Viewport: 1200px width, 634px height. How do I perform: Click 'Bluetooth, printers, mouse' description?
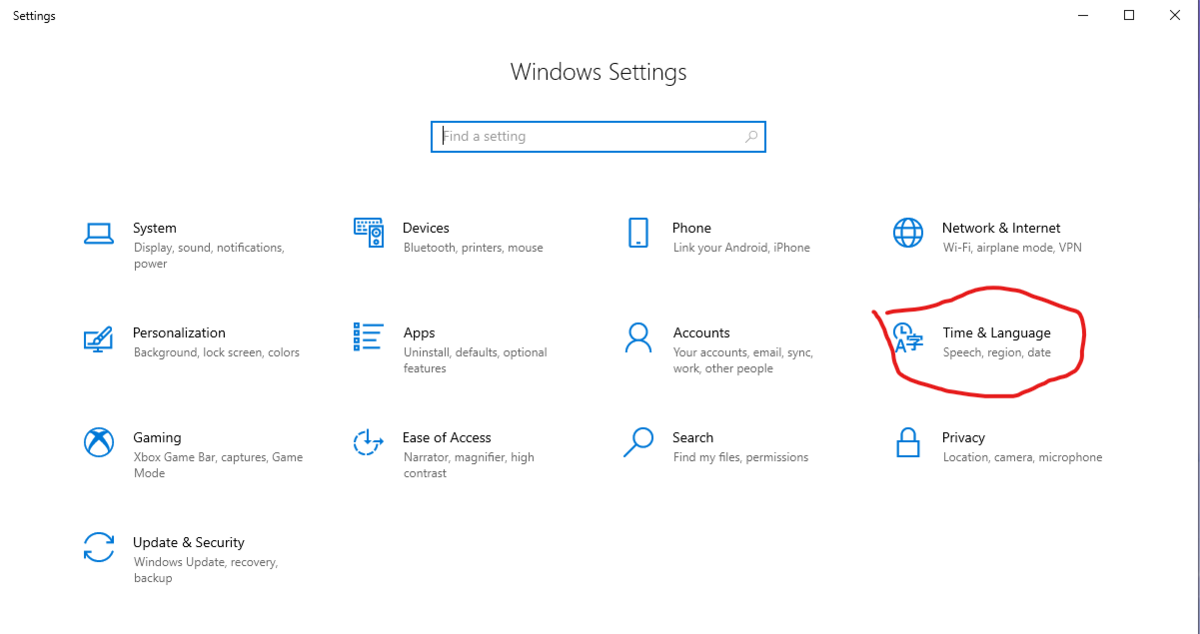[473, 248]
